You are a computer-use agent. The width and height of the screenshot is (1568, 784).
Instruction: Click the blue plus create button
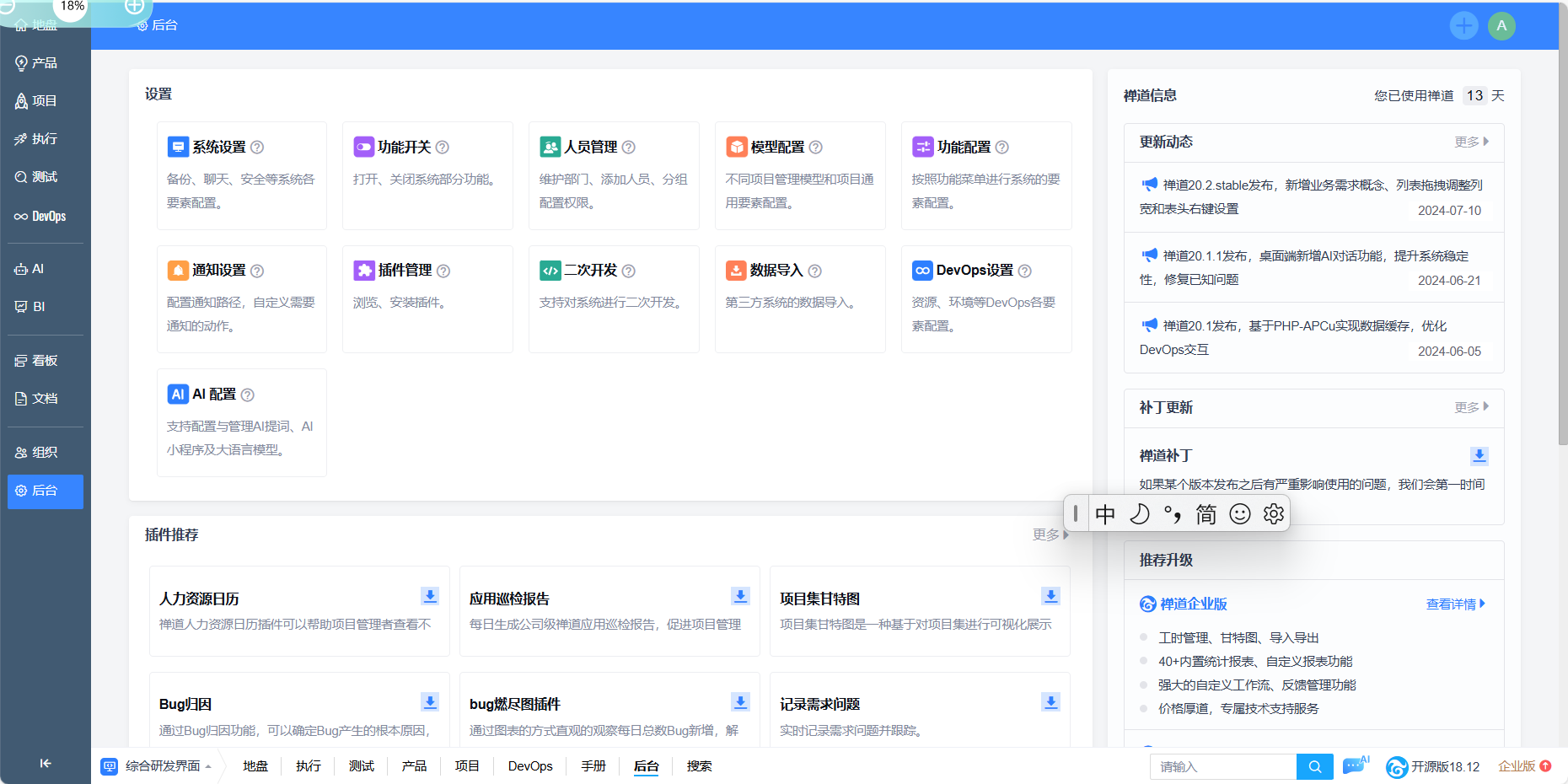1464,25
